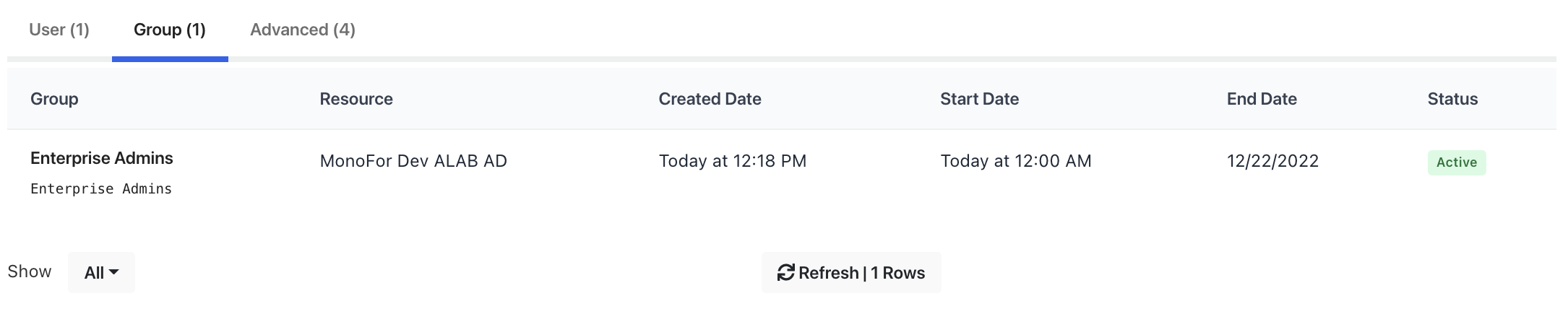Open the All rows-per-page dropdown
The width and height of the screenshot is (1568, 322).
click(101, 272)
